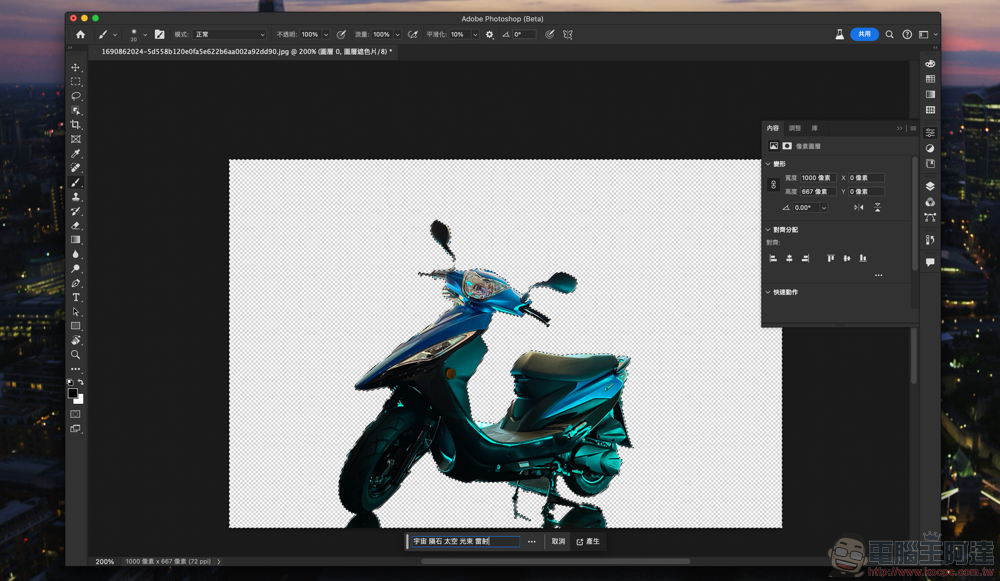The image size is (1000, 581).
Task: Open the blend mode dropdown (正常)
Action: [x=230, y=34]
